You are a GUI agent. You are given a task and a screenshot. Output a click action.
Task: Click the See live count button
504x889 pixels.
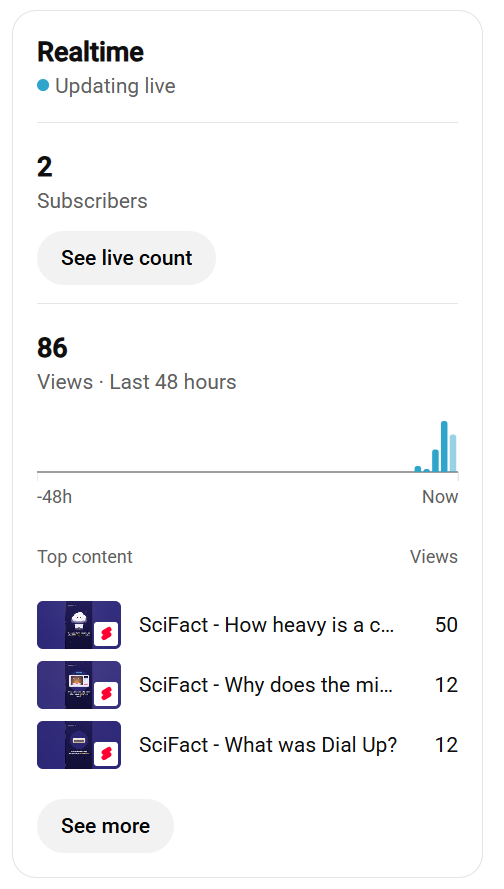[126, 258]
